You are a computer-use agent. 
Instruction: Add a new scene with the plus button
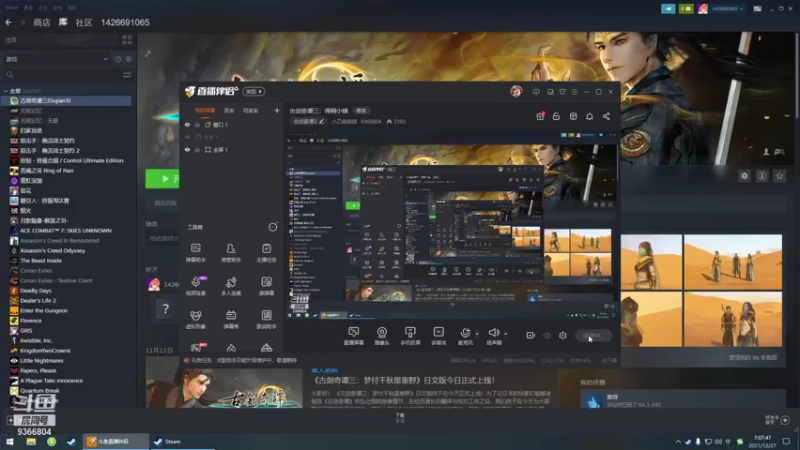point(277,110)
